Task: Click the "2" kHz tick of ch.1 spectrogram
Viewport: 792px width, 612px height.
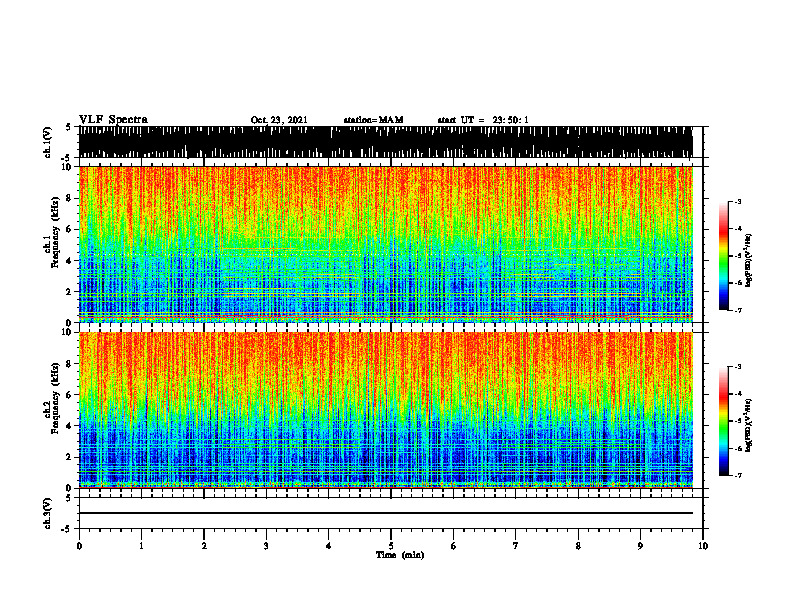Action: coord(69,291)
